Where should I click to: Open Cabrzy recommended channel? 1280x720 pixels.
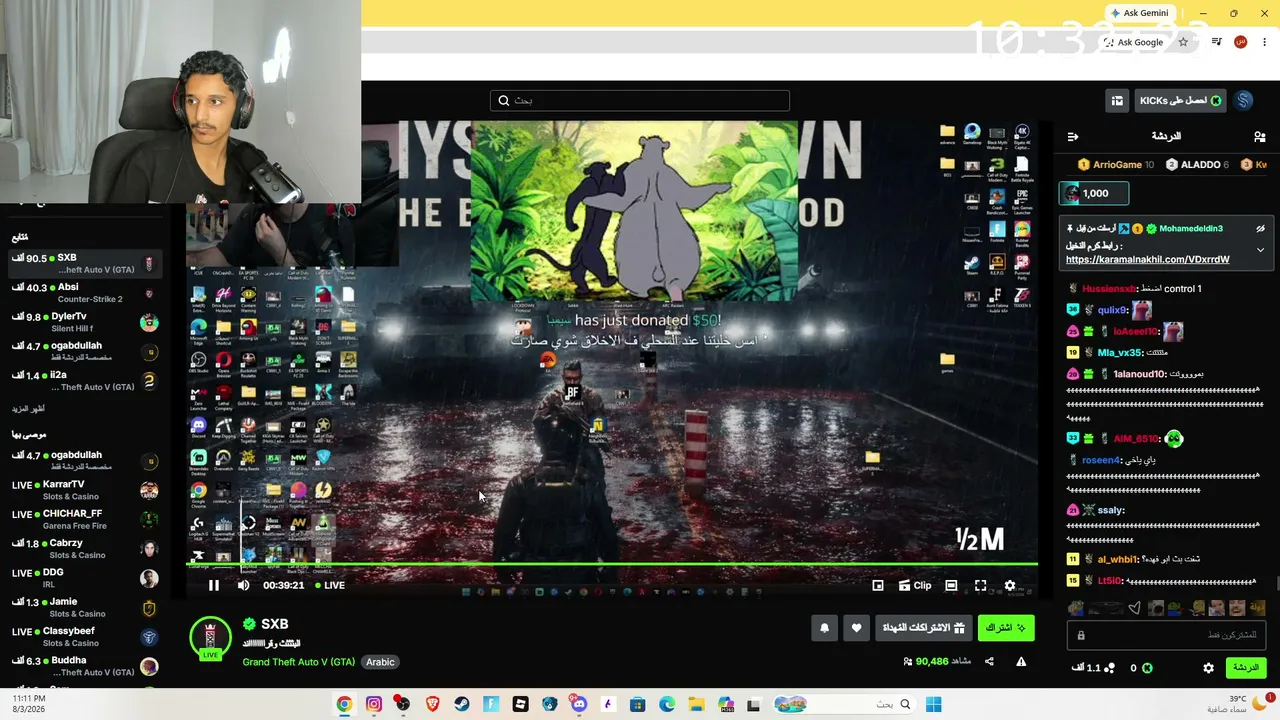pos(85,549)
